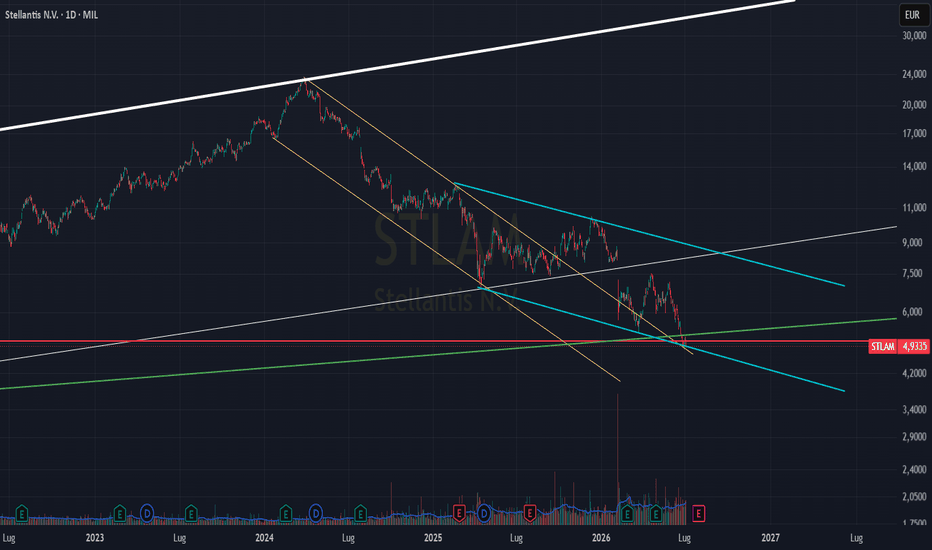Click the 11,000 price axis label

(914, 208)
